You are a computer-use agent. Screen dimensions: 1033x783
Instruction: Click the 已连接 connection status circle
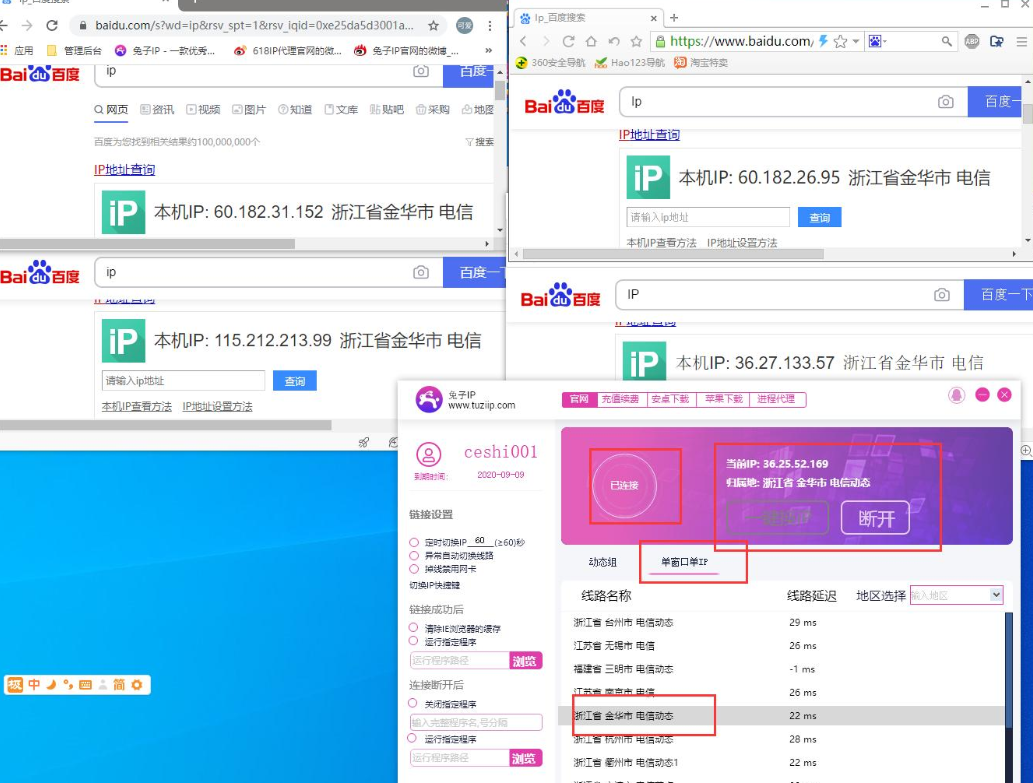pyautogui.click(x=624, y=485)
